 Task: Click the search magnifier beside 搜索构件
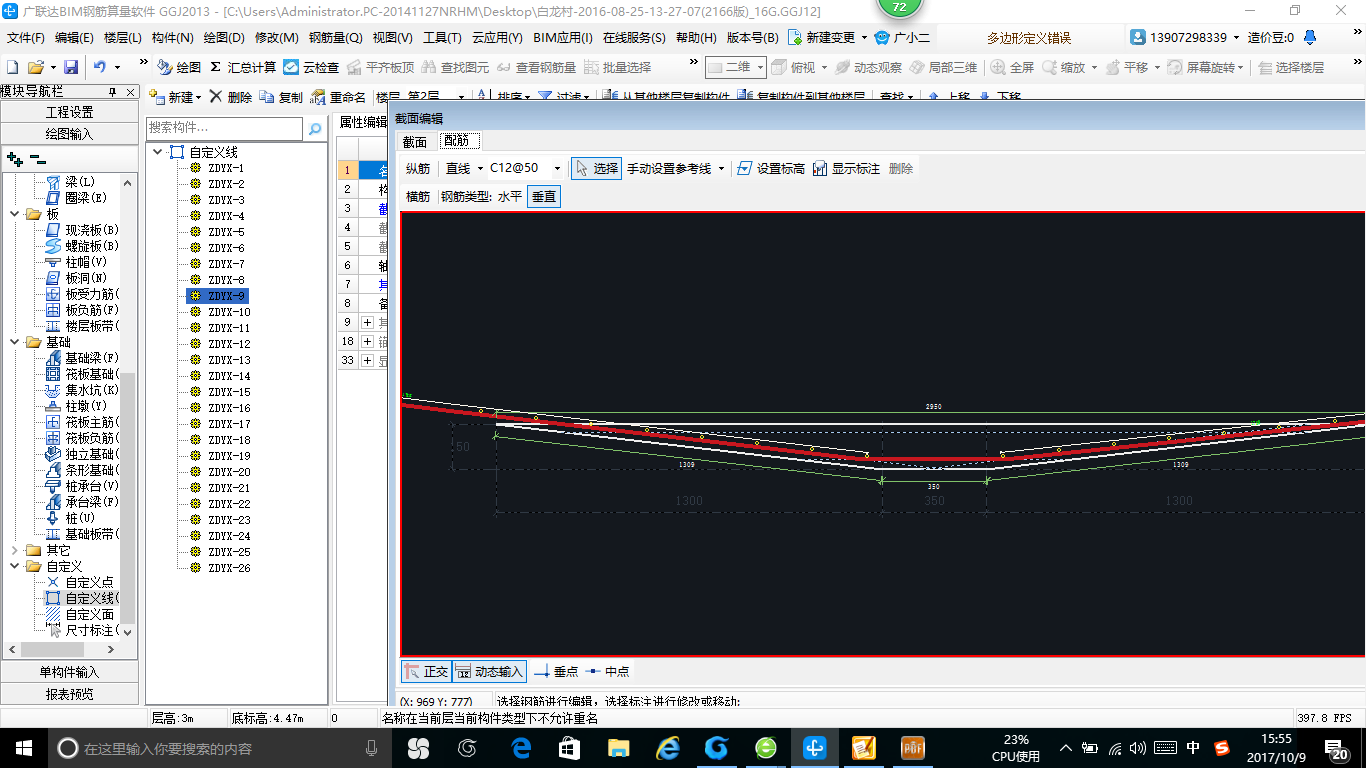315,129
